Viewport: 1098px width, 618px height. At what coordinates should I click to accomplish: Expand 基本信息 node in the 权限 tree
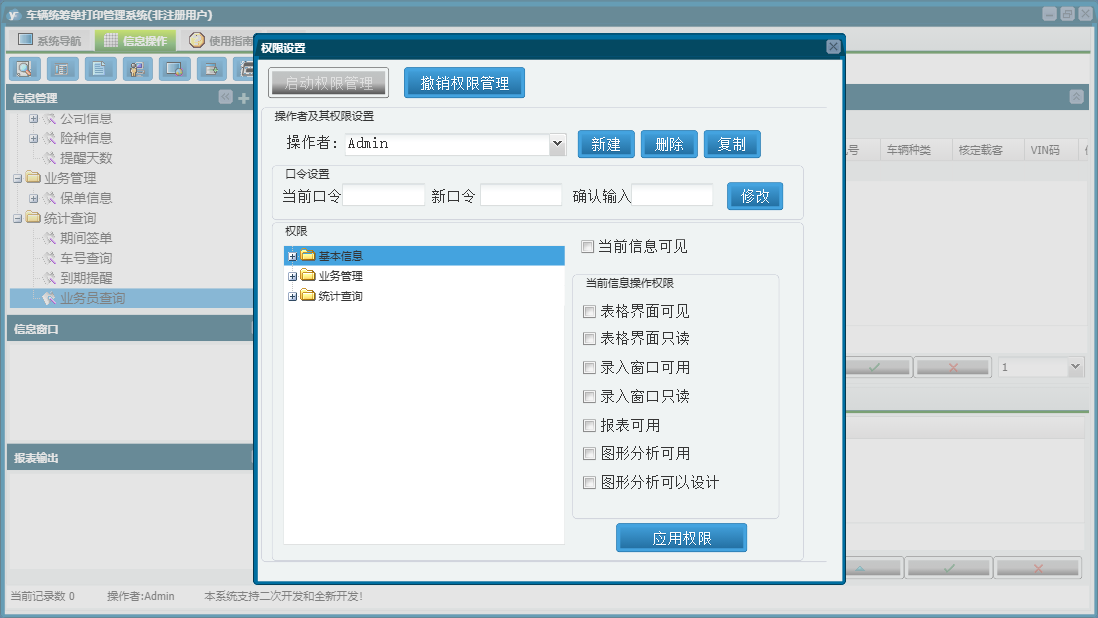[x=293, y=256]
